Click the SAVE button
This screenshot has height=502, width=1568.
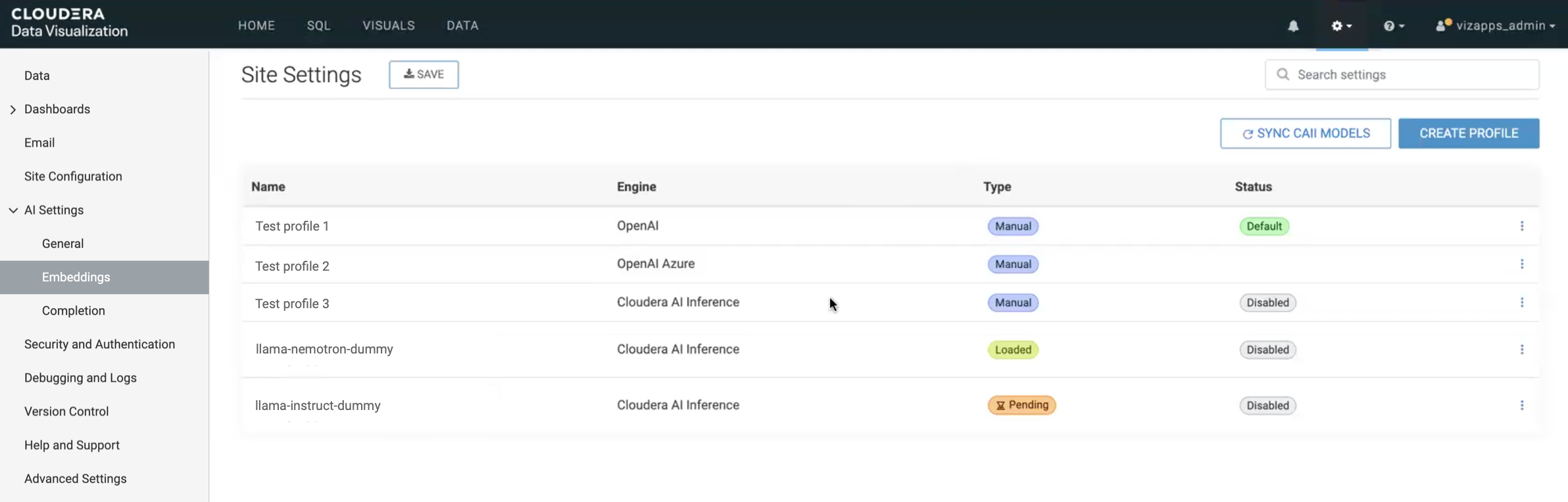pyautogui.click(x=424, y=74)
